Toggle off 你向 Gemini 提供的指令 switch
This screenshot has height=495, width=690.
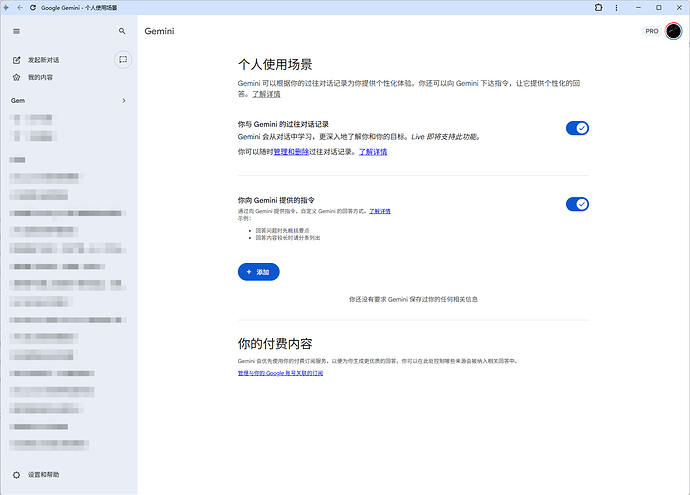click(x=577, y=204)
